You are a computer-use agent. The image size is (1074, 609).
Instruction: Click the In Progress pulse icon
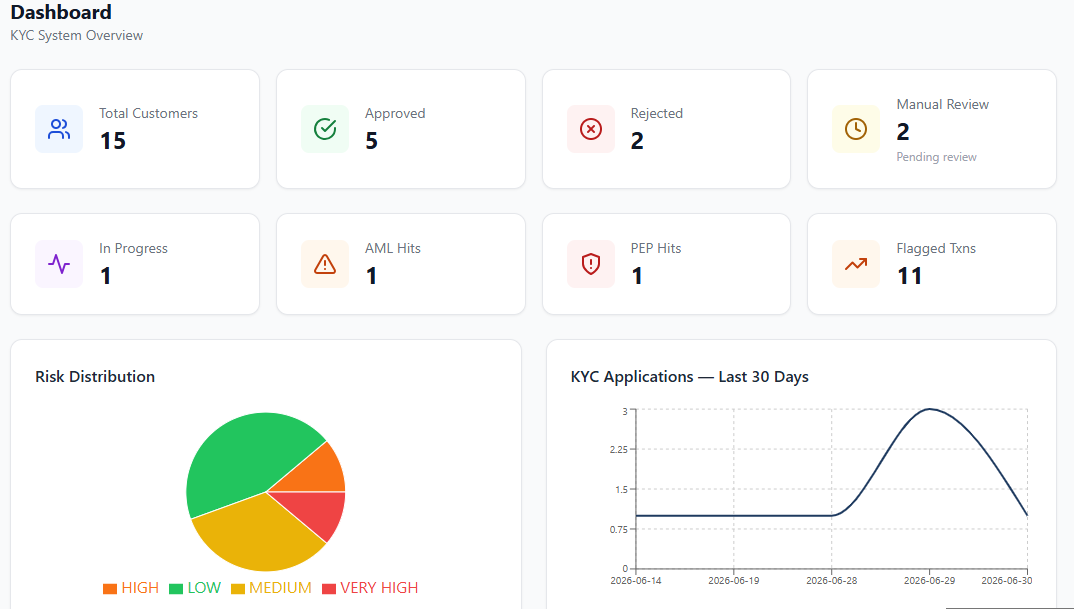pos(59,264)
